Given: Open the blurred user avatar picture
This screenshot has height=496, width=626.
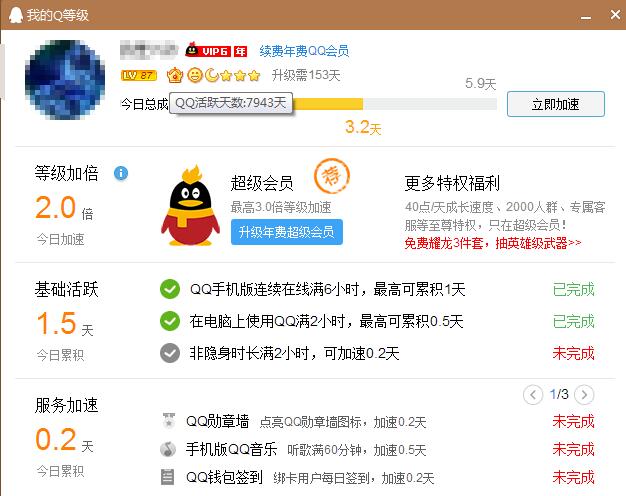Looking at the screenshot, I should 65,79.
